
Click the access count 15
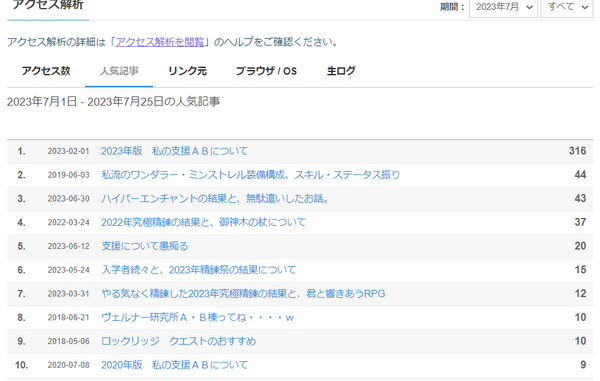(580, 270)
